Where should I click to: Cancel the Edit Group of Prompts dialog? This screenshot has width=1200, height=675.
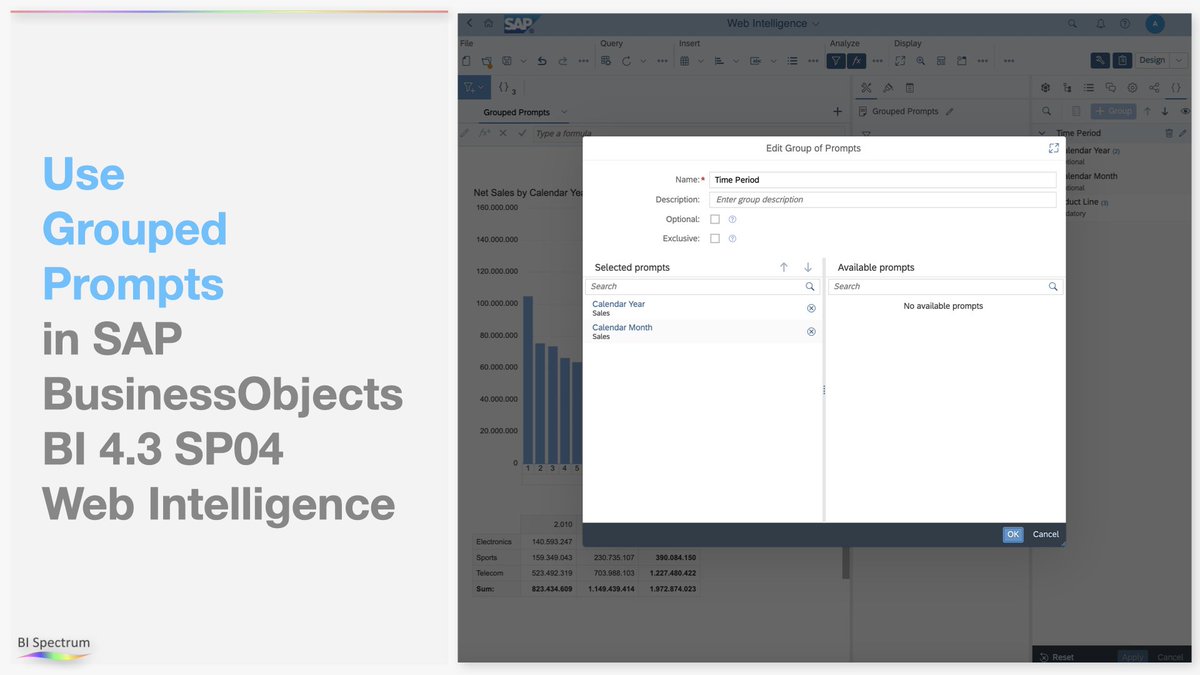(1046, 534)
